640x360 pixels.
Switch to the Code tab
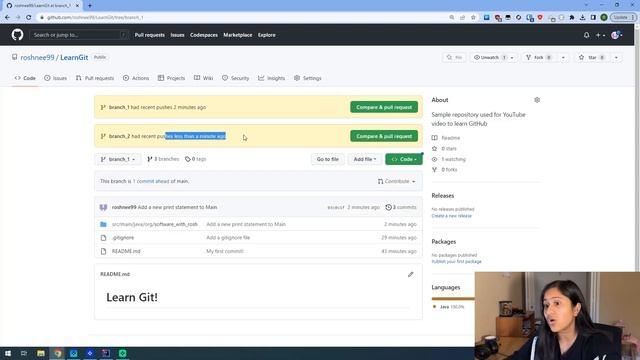[x=25, y=78]
